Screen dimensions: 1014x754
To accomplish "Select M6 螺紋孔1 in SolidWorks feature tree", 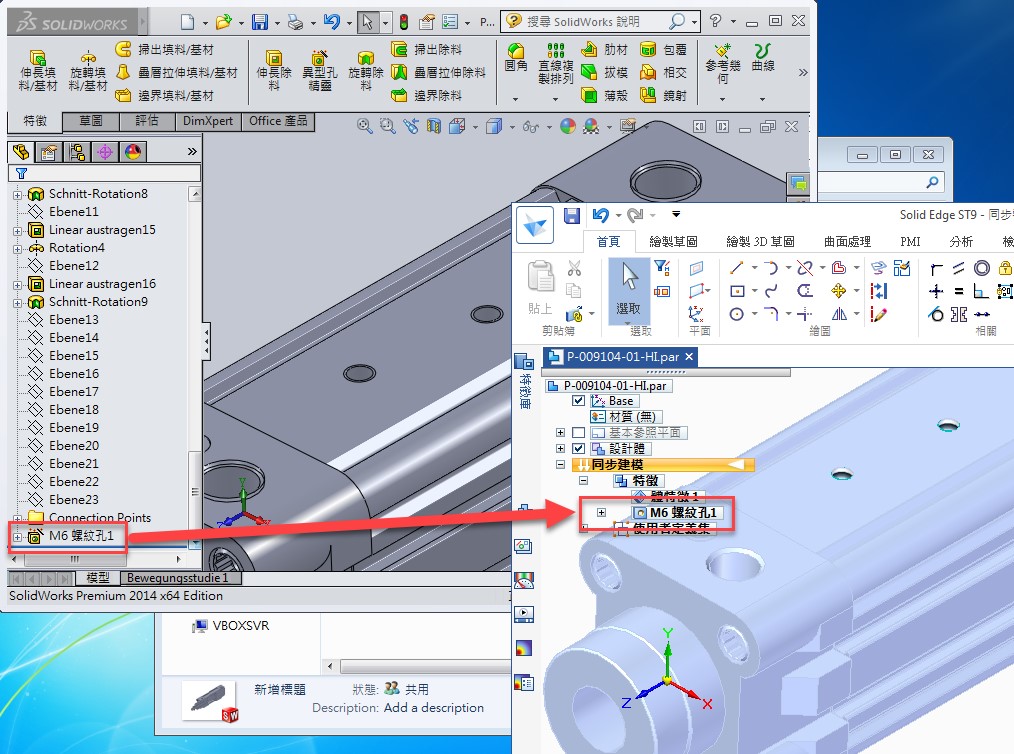I will [81, 535].
